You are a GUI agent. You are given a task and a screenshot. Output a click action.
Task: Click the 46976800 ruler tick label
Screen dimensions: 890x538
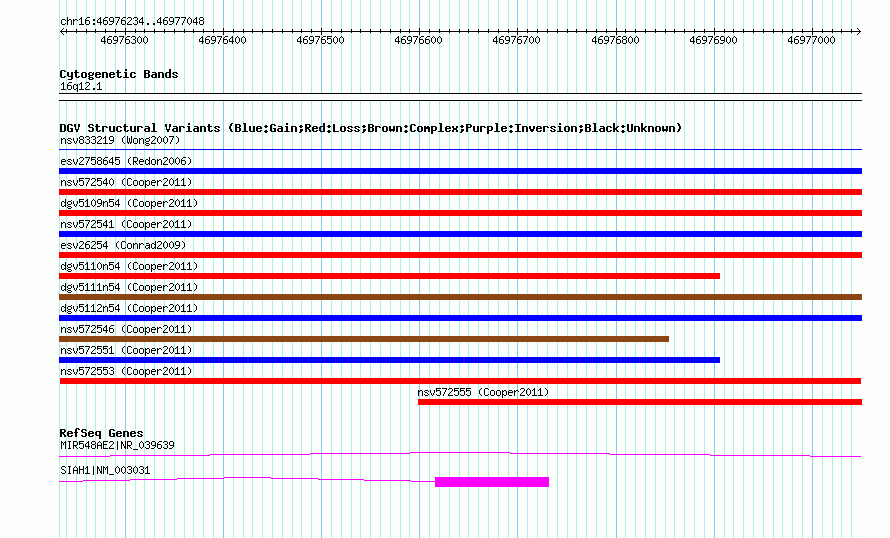(615, 40)
